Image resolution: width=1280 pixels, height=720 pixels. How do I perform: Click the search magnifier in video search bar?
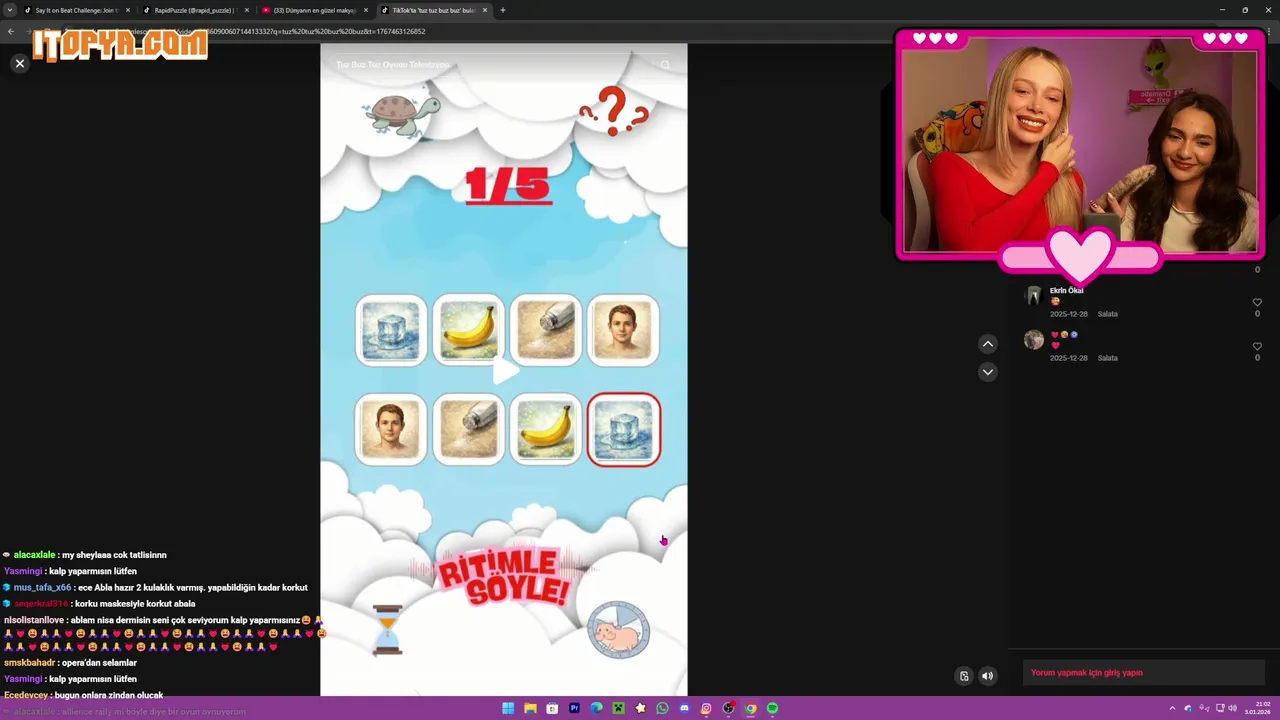click(x=665, y=65)
